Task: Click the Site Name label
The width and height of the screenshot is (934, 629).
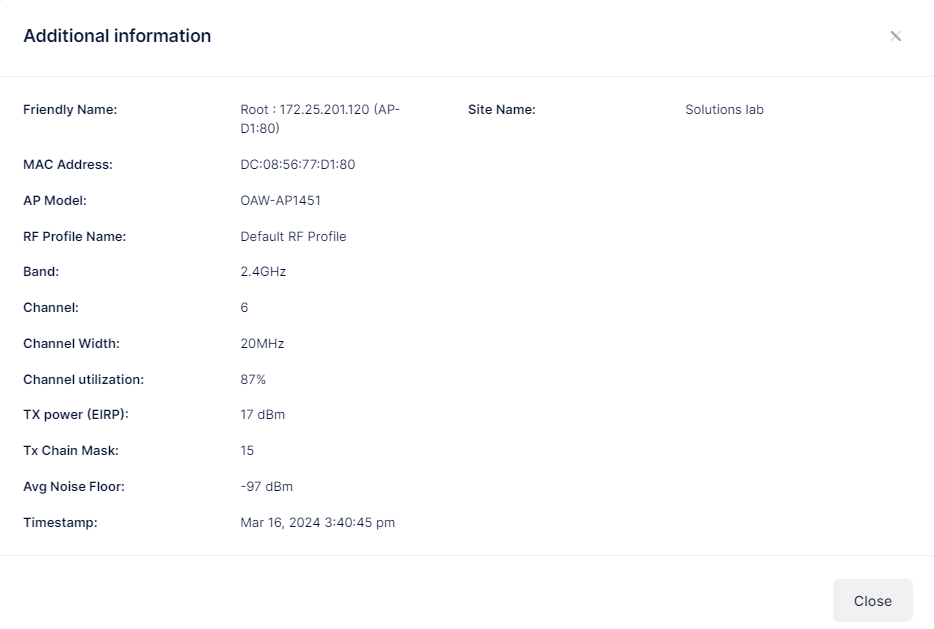Action: (x=502, y=110)
